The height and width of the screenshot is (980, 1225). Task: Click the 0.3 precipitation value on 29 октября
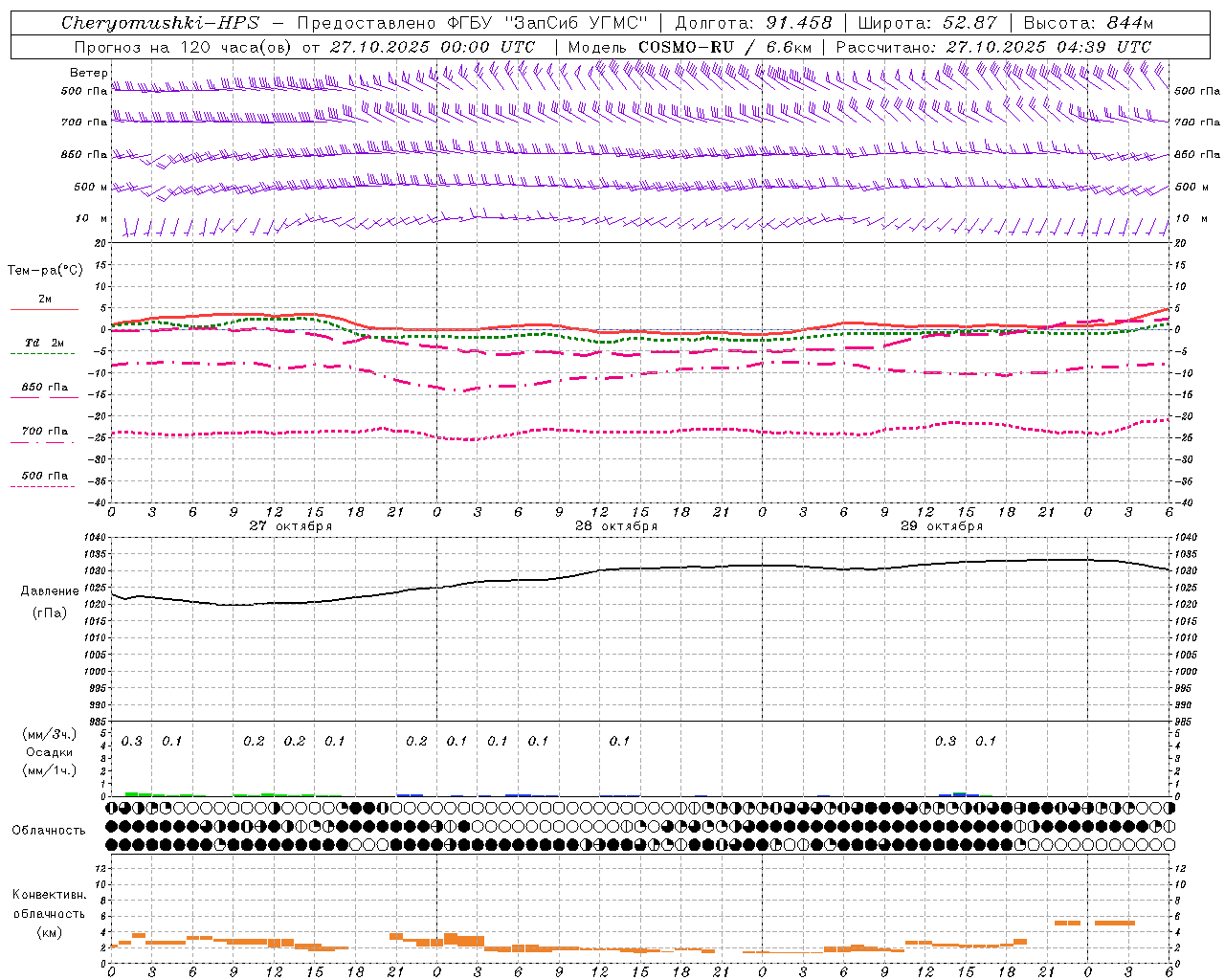tap(946, 742)
